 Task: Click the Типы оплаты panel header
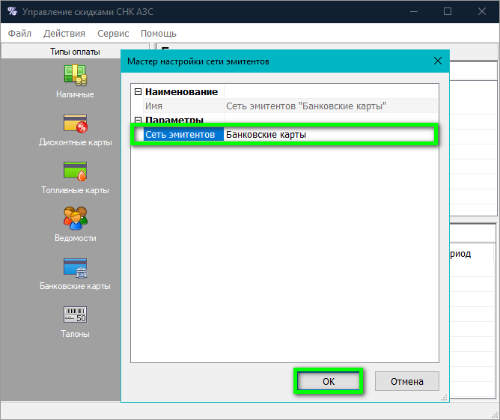tap(75, 52)
